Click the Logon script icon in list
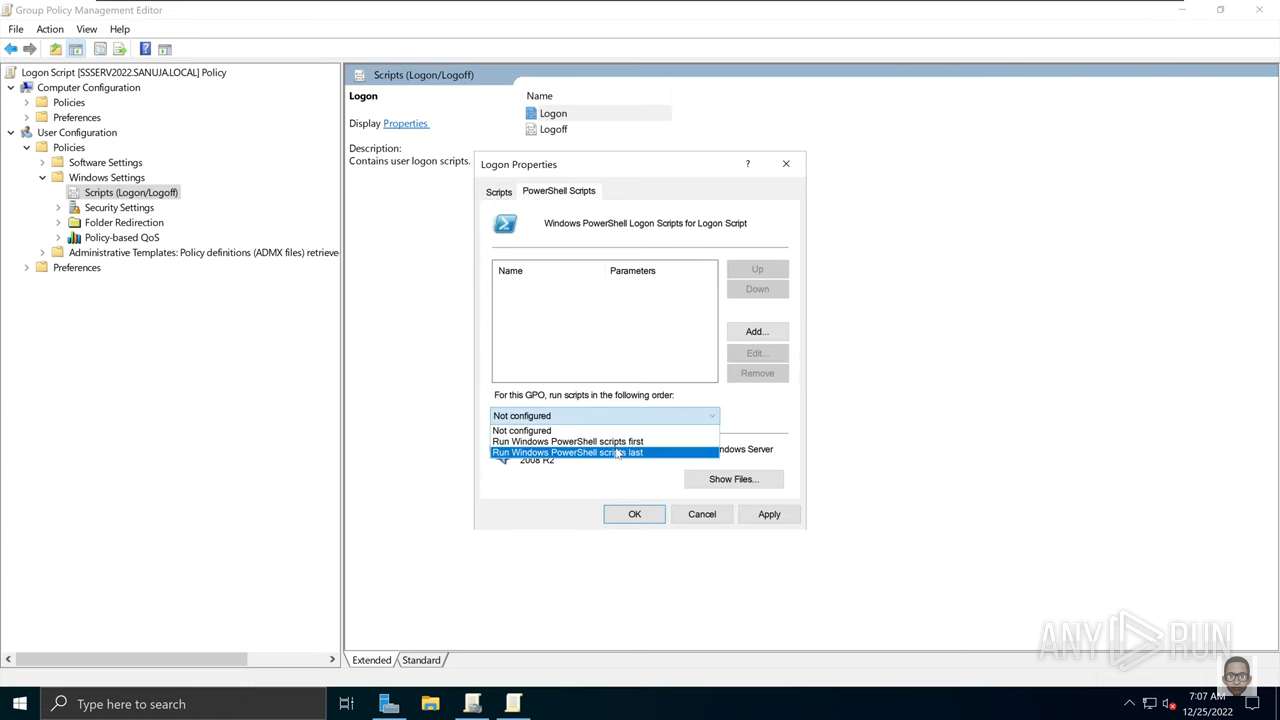Viewport: 1280px width, 720px height. 531,113
